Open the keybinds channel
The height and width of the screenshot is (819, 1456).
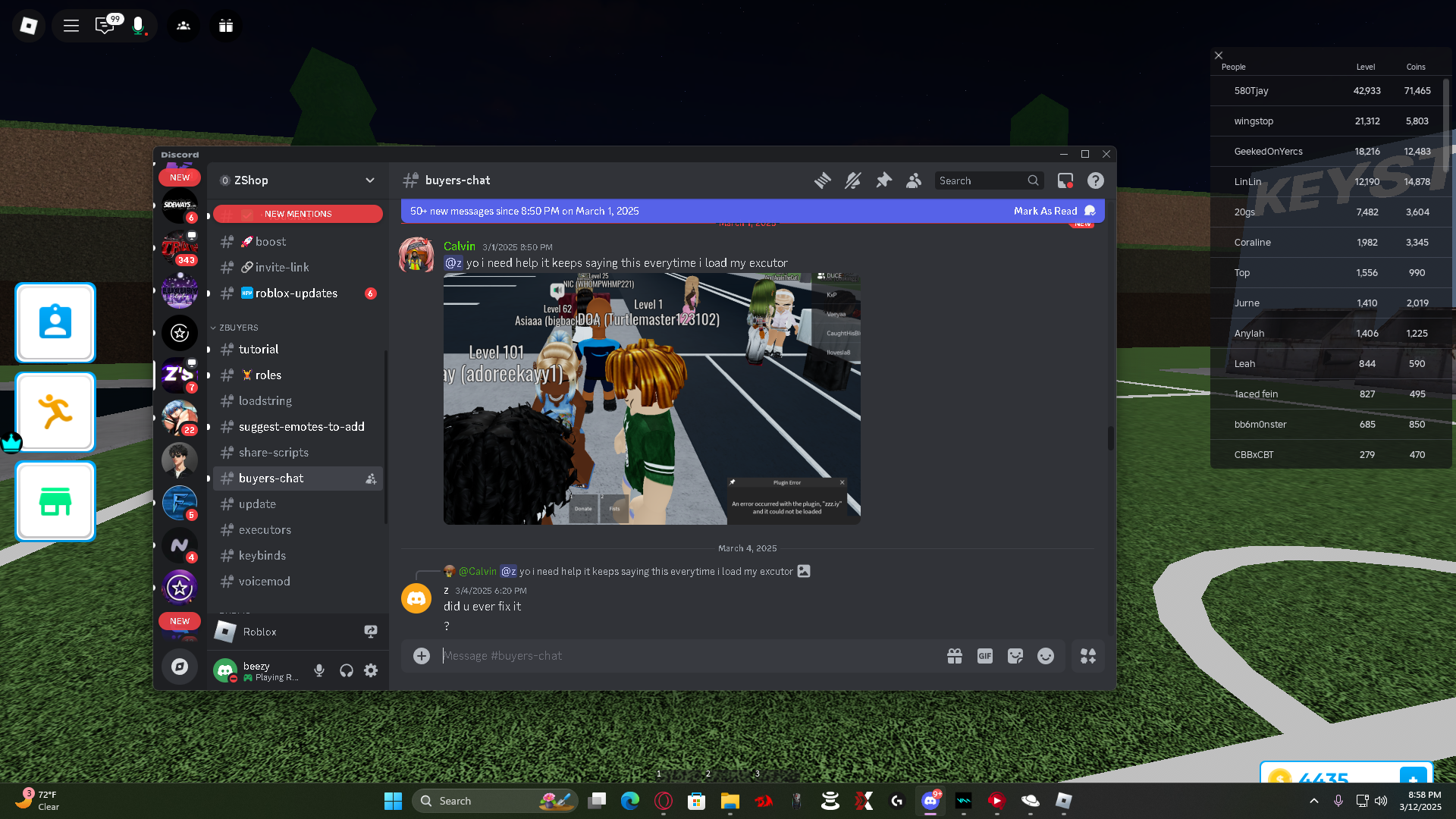tap(298, 556)
